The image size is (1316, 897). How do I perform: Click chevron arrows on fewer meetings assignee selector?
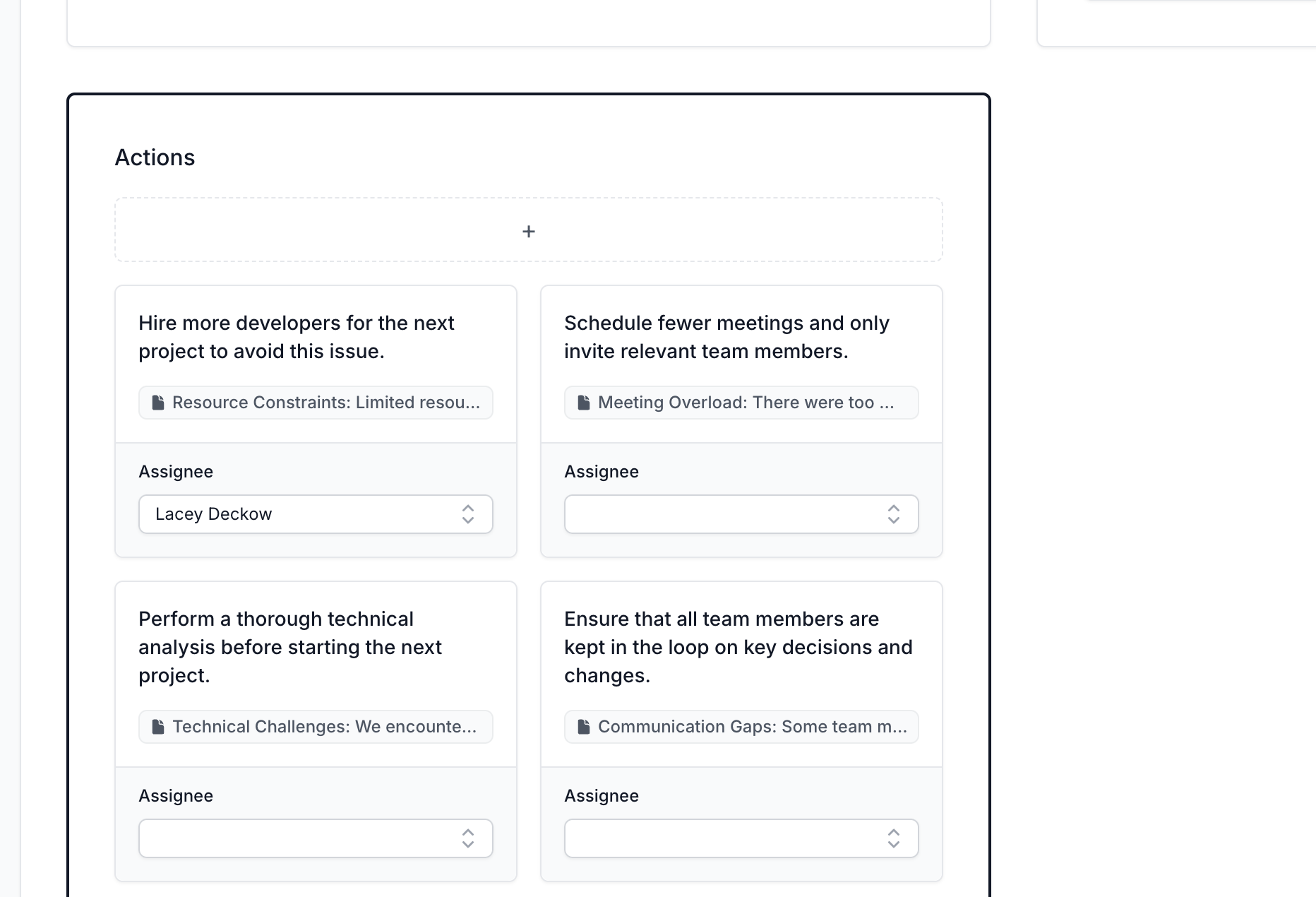point(893,514)
